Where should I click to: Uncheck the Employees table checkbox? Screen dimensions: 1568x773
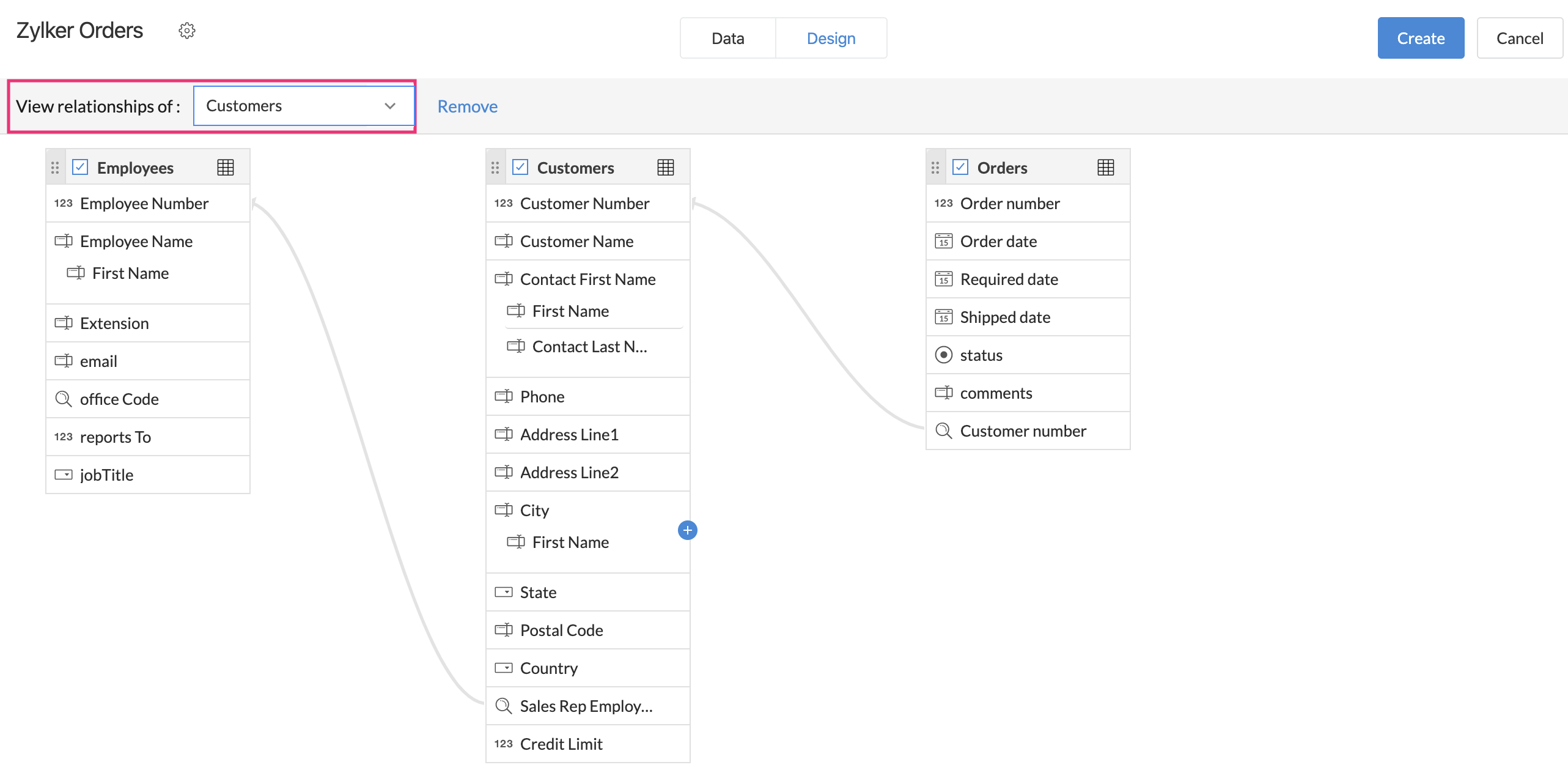80,167
